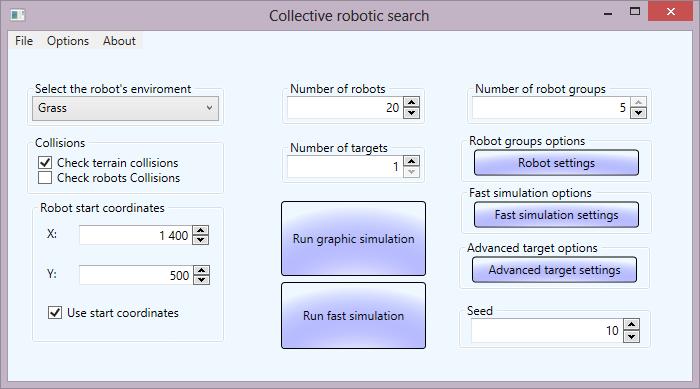Open the Grass environment dropdown
Screen dimensions: 700x389
pyautogui.click(x=125, y=108)
